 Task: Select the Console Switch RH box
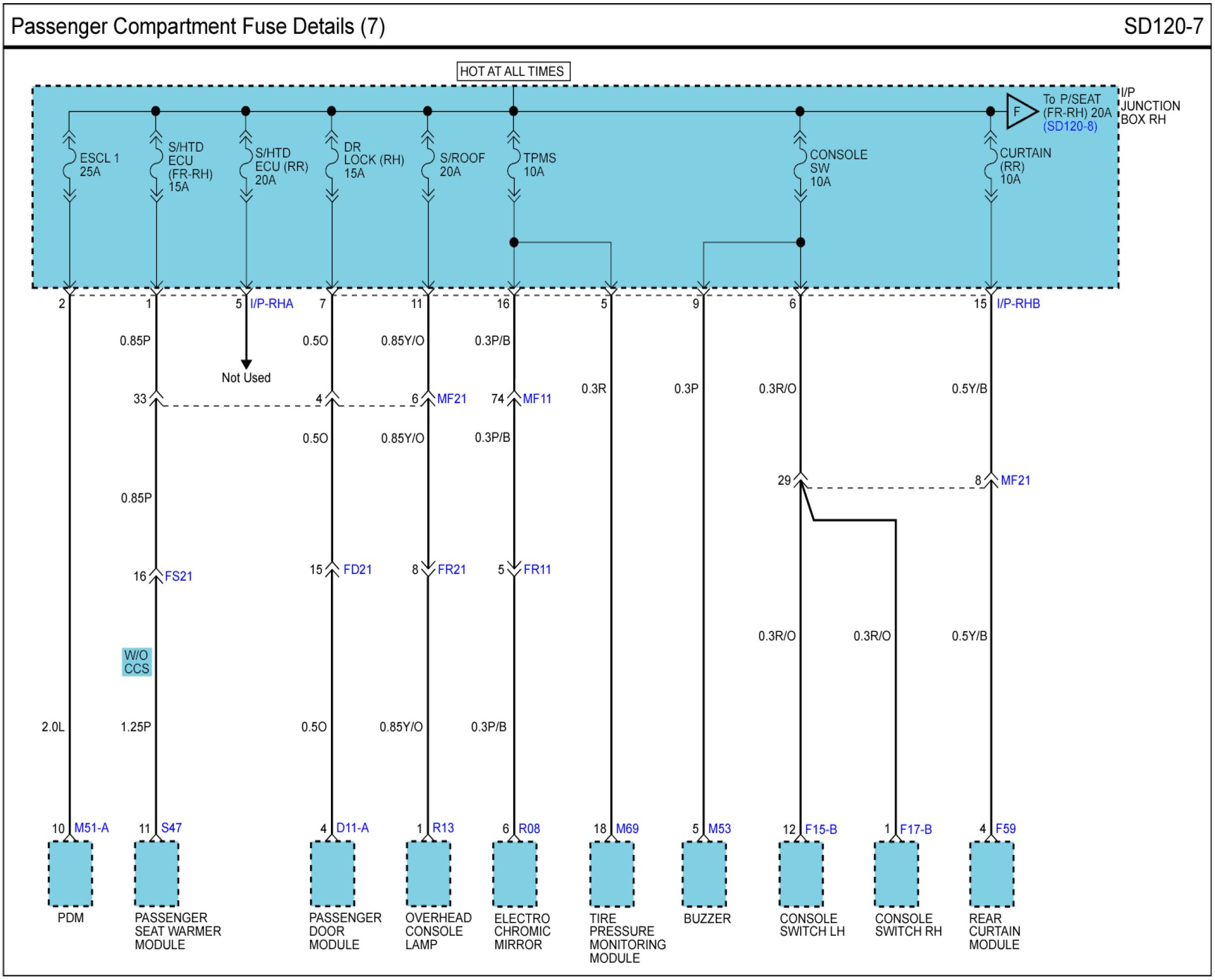[896, 874]
